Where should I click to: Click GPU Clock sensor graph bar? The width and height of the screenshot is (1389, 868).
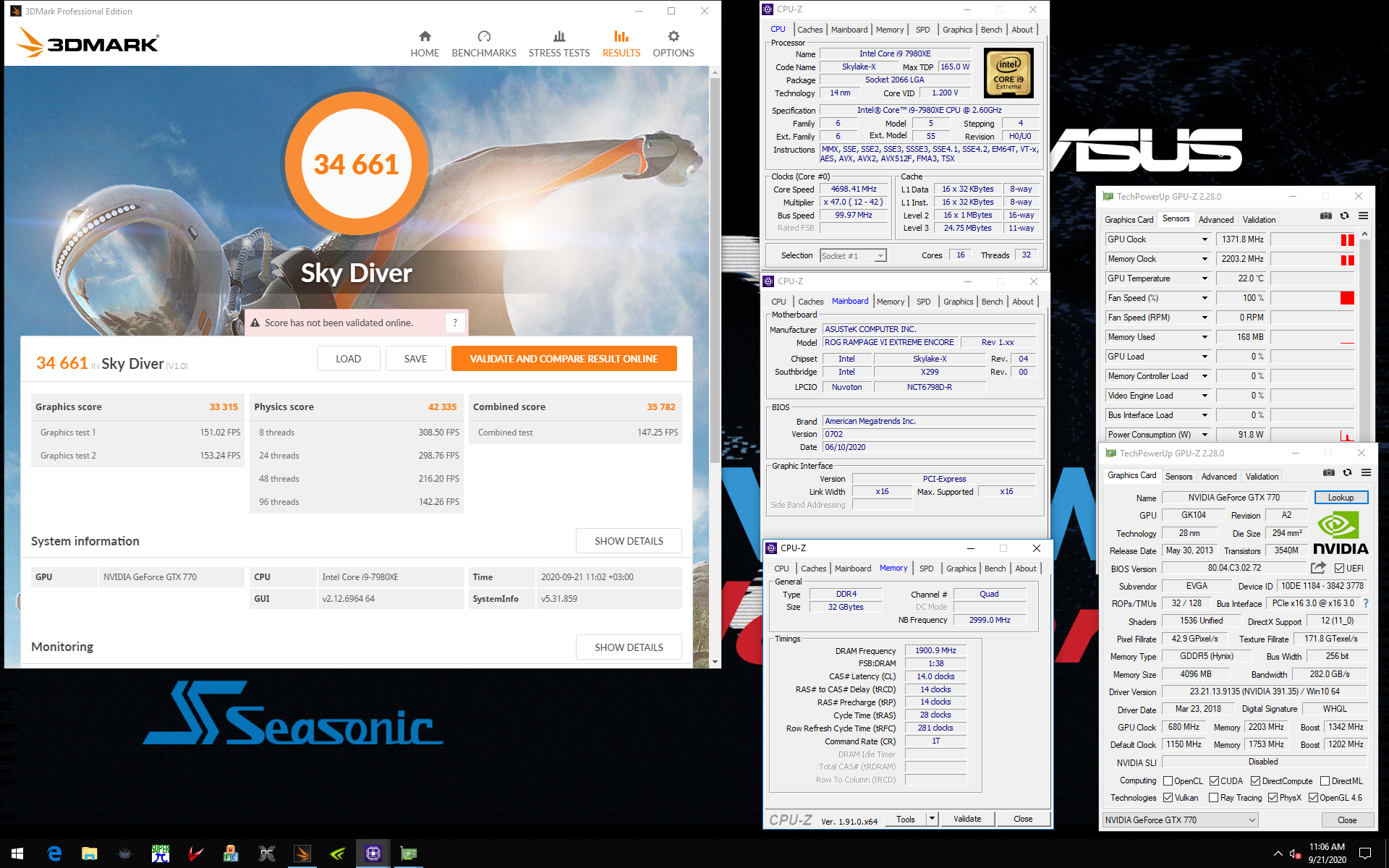point(1312,239)
